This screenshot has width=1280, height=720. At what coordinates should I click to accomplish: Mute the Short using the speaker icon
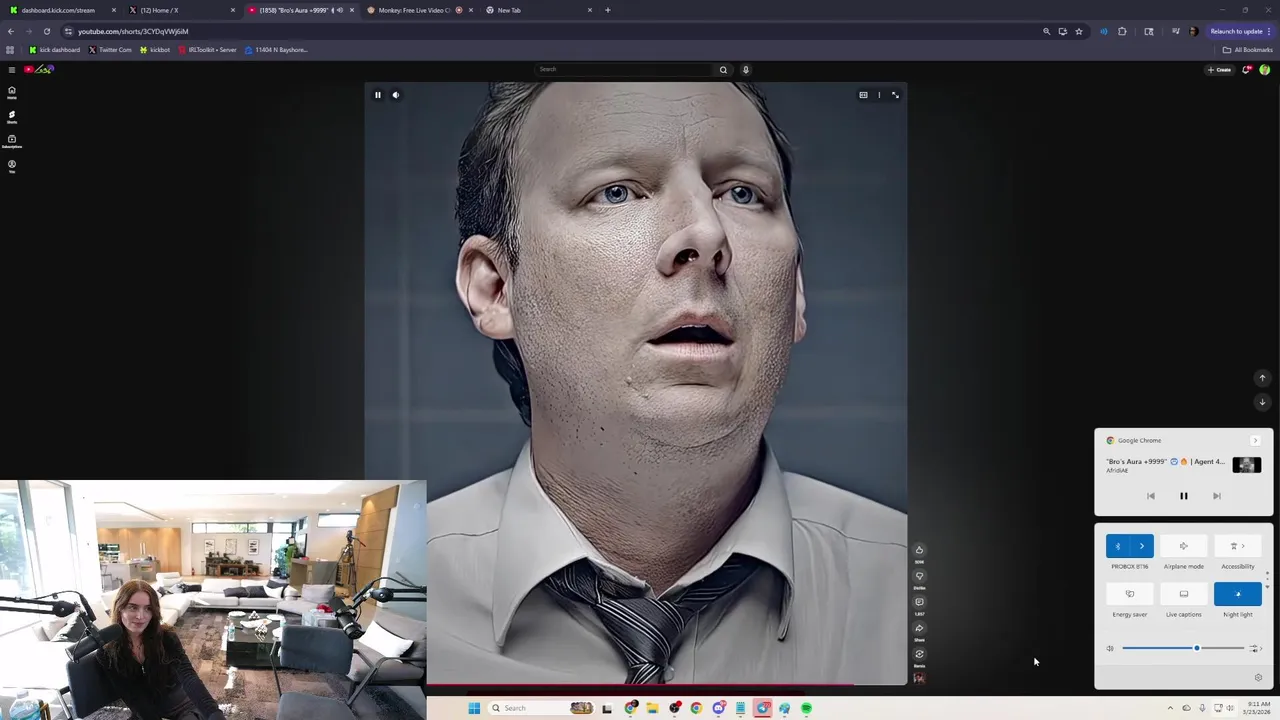(396, 95)
